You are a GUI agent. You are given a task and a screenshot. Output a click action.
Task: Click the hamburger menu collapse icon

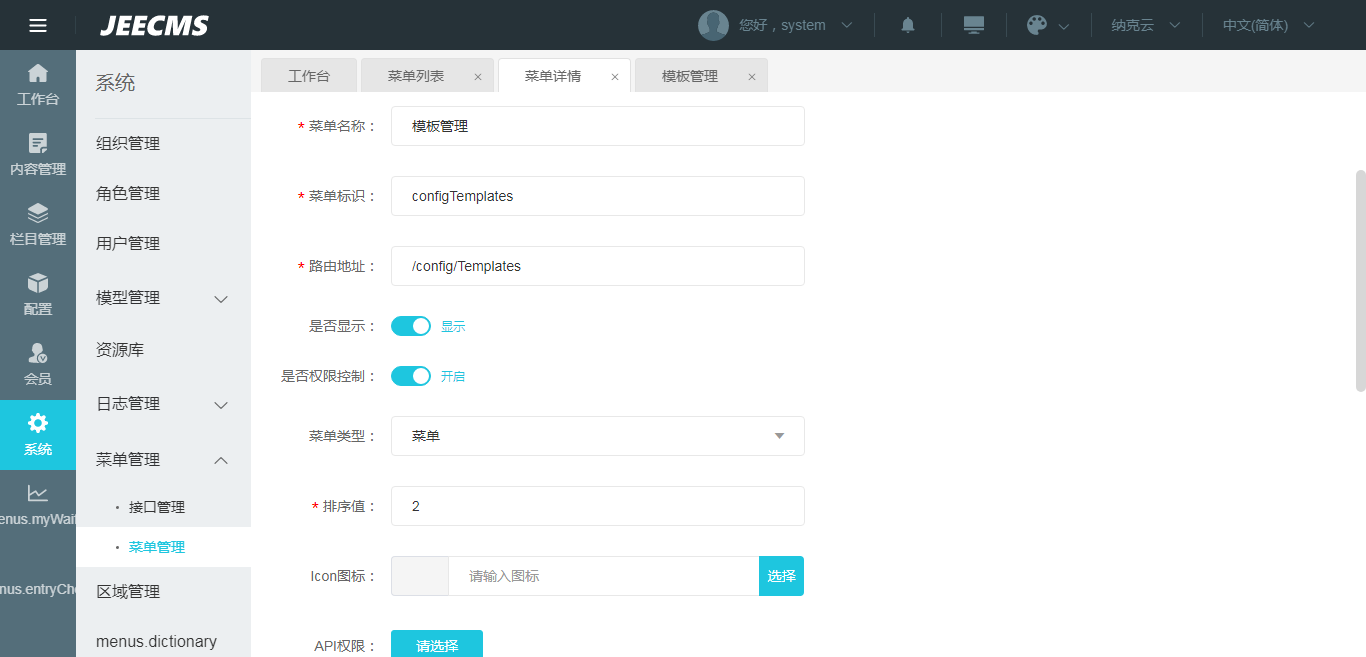click(38, 25)
